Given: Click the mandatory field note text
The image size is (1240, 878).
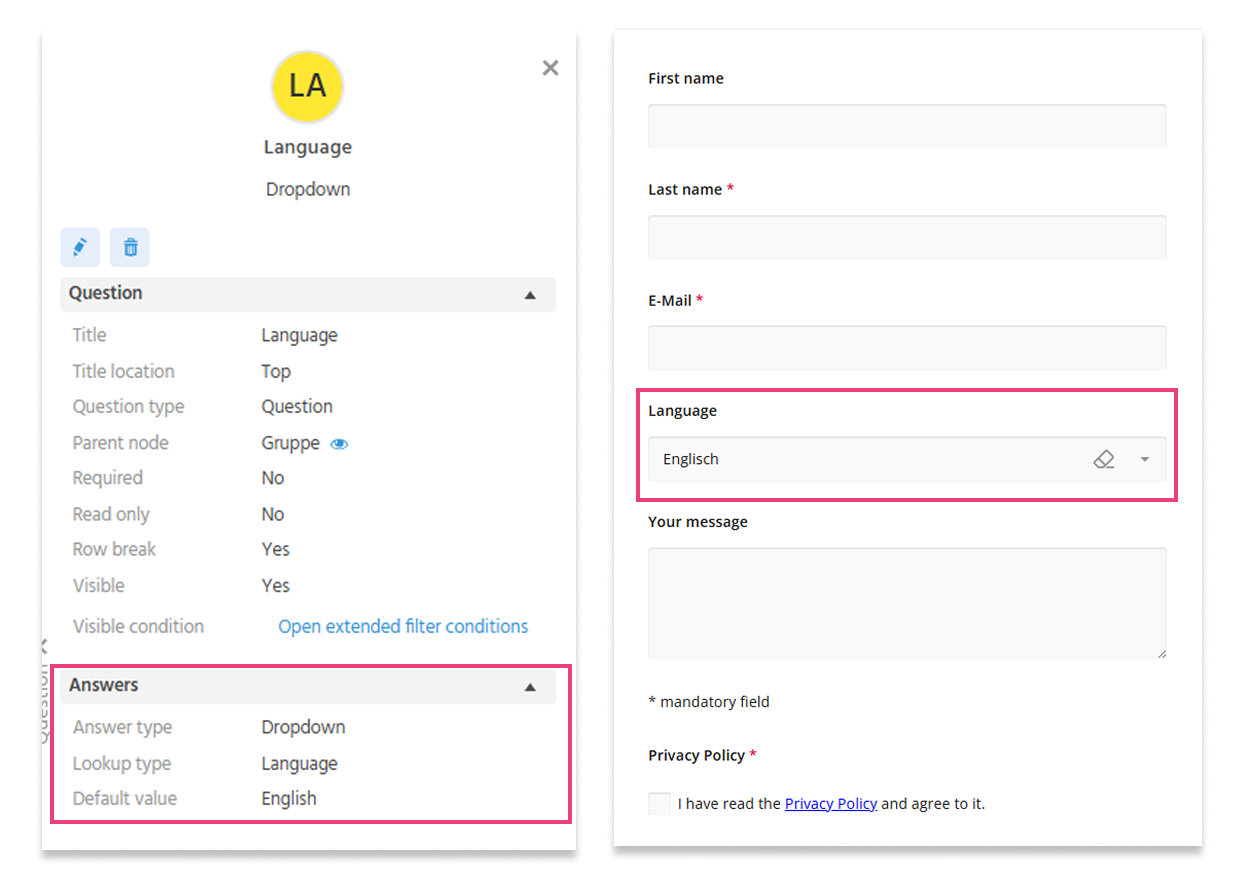Looking at the screenshot, I should [x=709, y=702].
